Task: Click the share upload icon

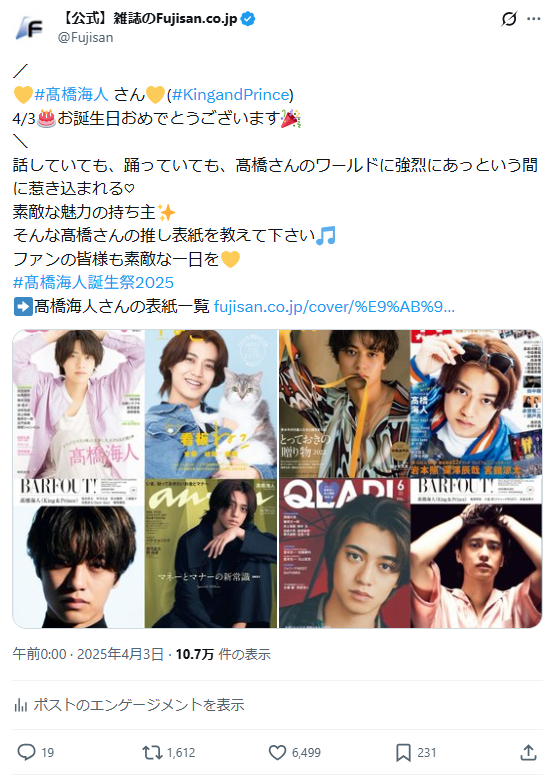Action: point(528,752)
